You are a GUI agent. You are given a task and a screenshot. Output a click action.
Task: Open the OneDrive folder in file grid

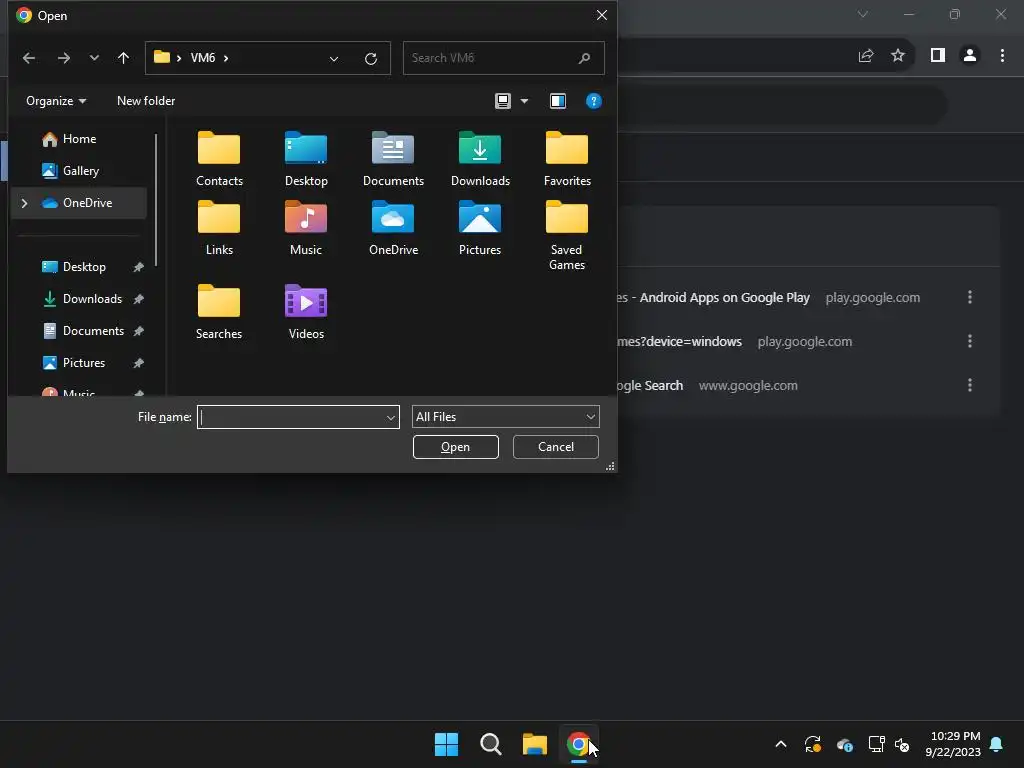pyautogui.click(x=393, y=229)
